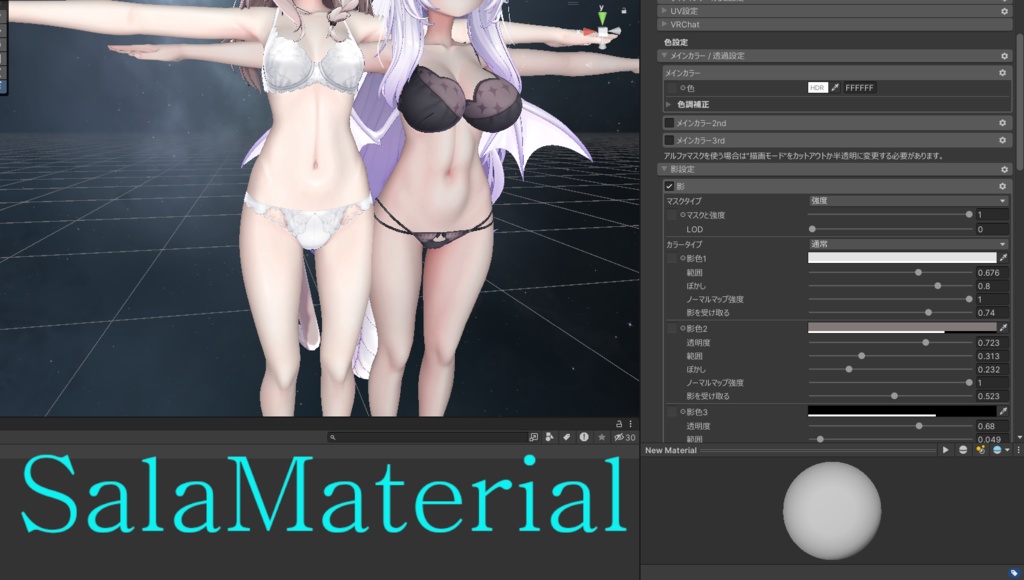Adjust 影色1 ぼかし slider at 0.8
1024x580 pixels.
(891, 286)
